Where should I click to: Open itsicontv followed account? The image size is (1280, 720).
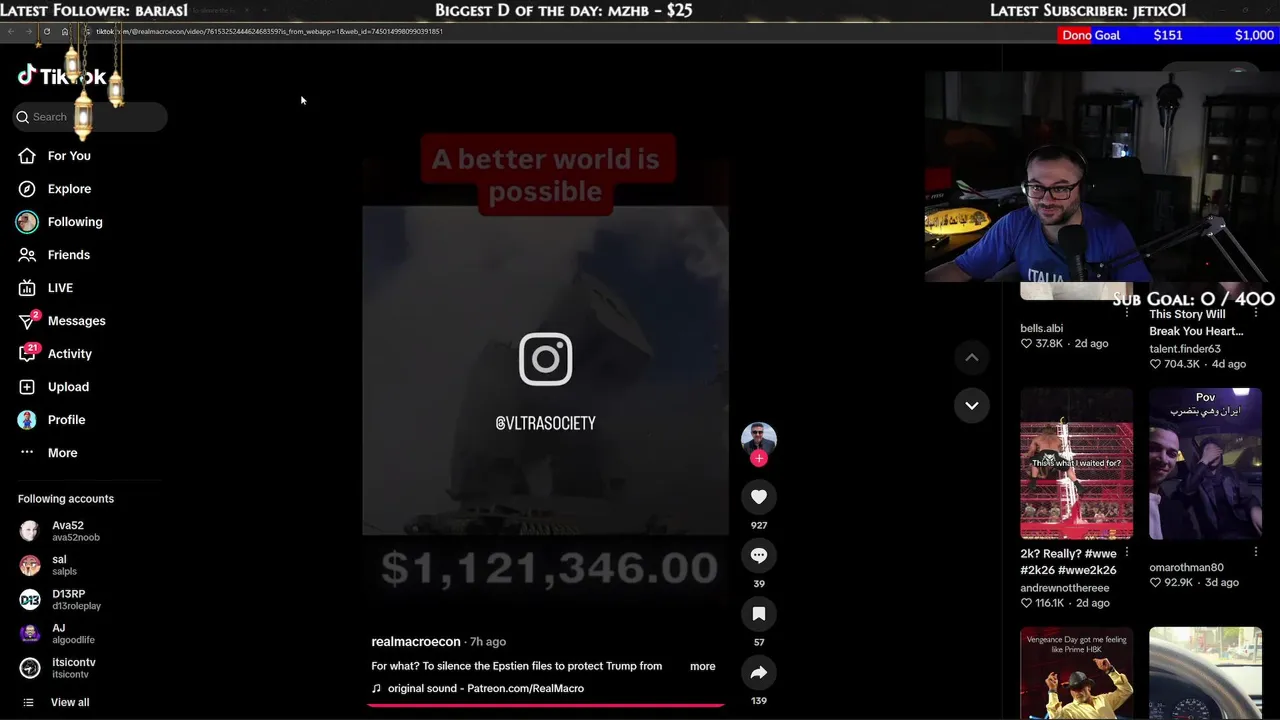(x=58, y=668)
